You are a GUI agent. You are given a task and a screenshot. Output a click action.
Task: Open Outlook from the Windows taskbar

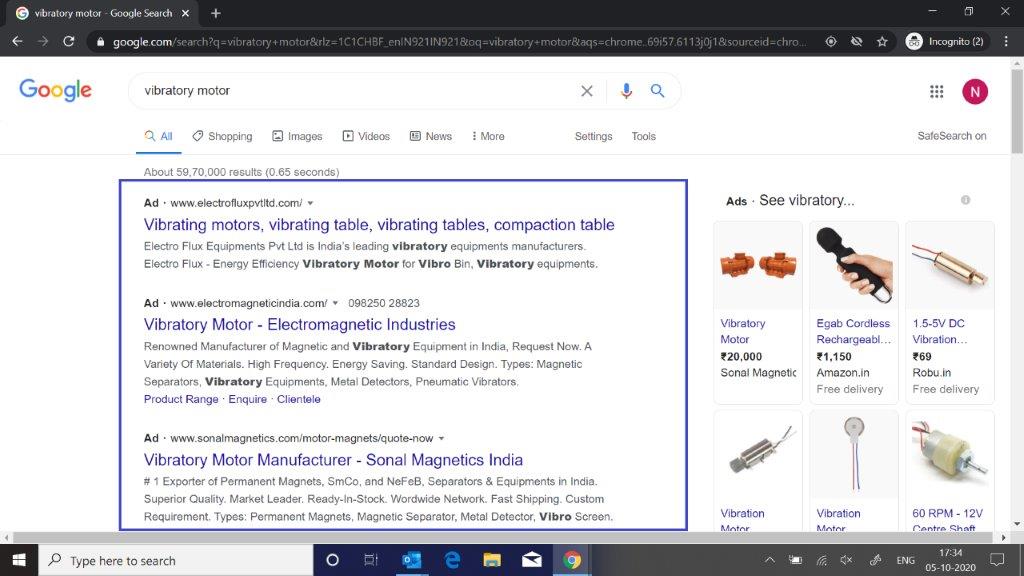coord(411,560)
